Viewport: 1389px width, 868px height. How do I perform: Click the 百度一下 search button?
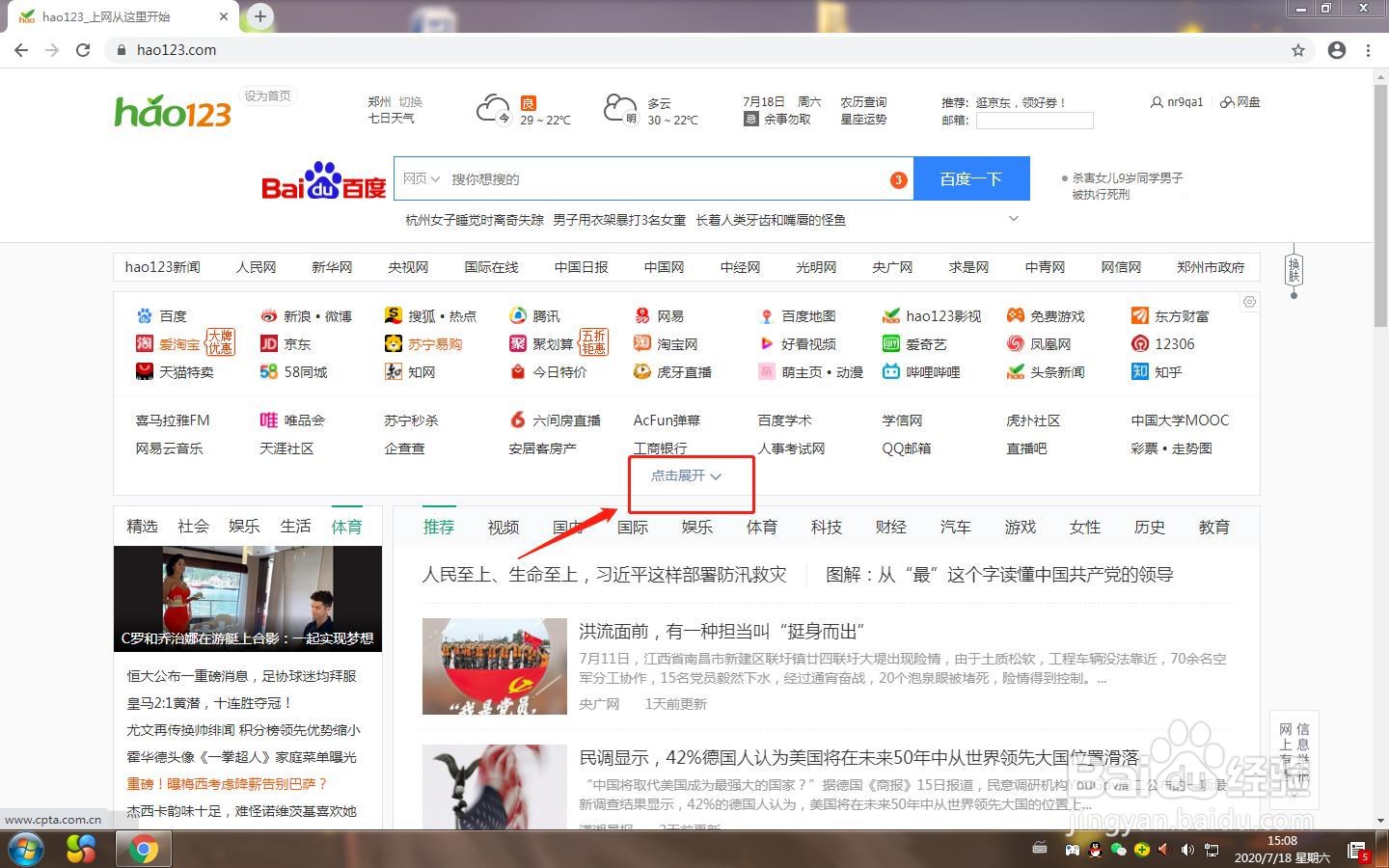(x=971, y=178)
